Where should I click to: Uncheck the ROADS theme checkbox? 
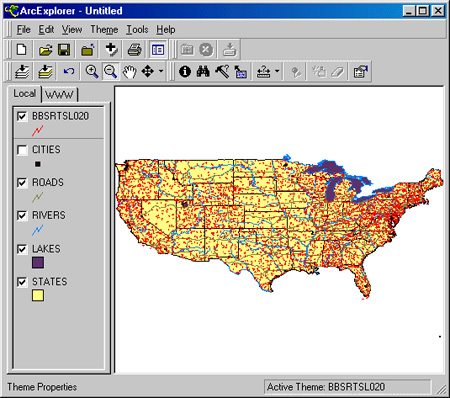(x=22, y=183)
